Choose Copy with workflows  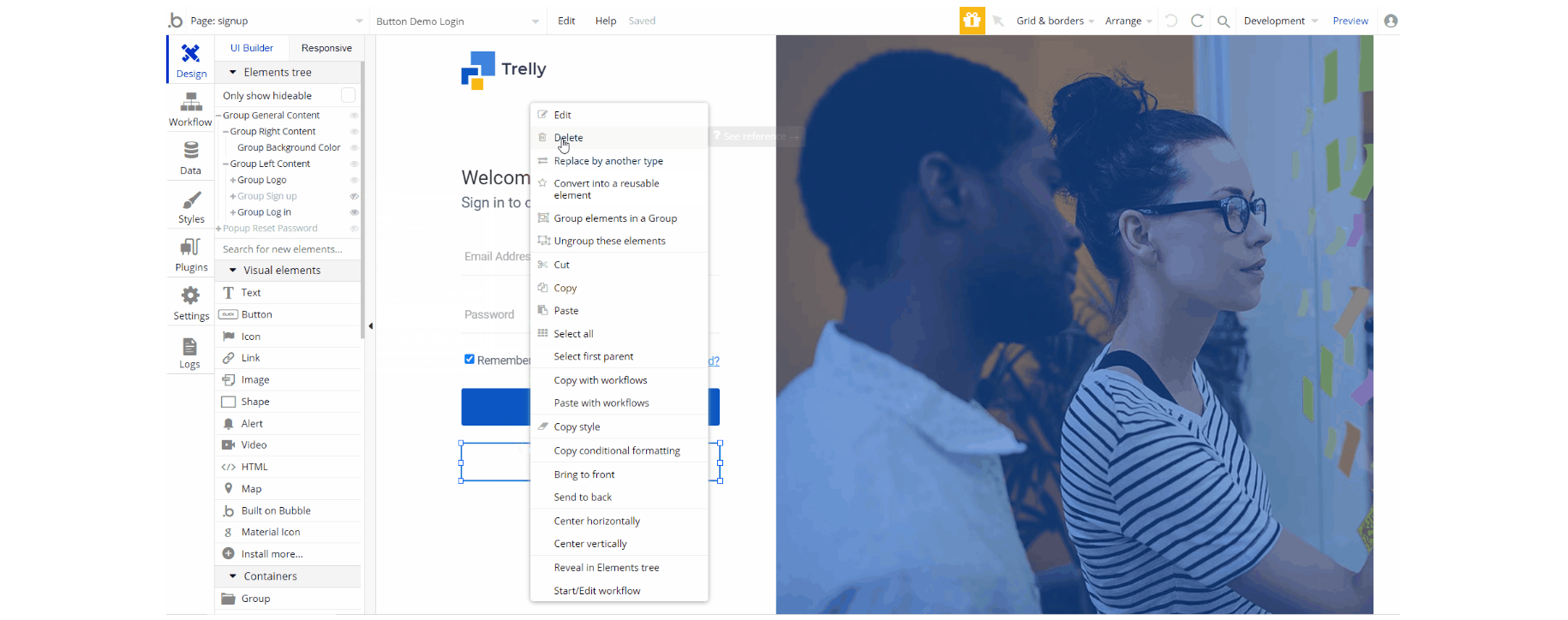[x=619, y=380]
